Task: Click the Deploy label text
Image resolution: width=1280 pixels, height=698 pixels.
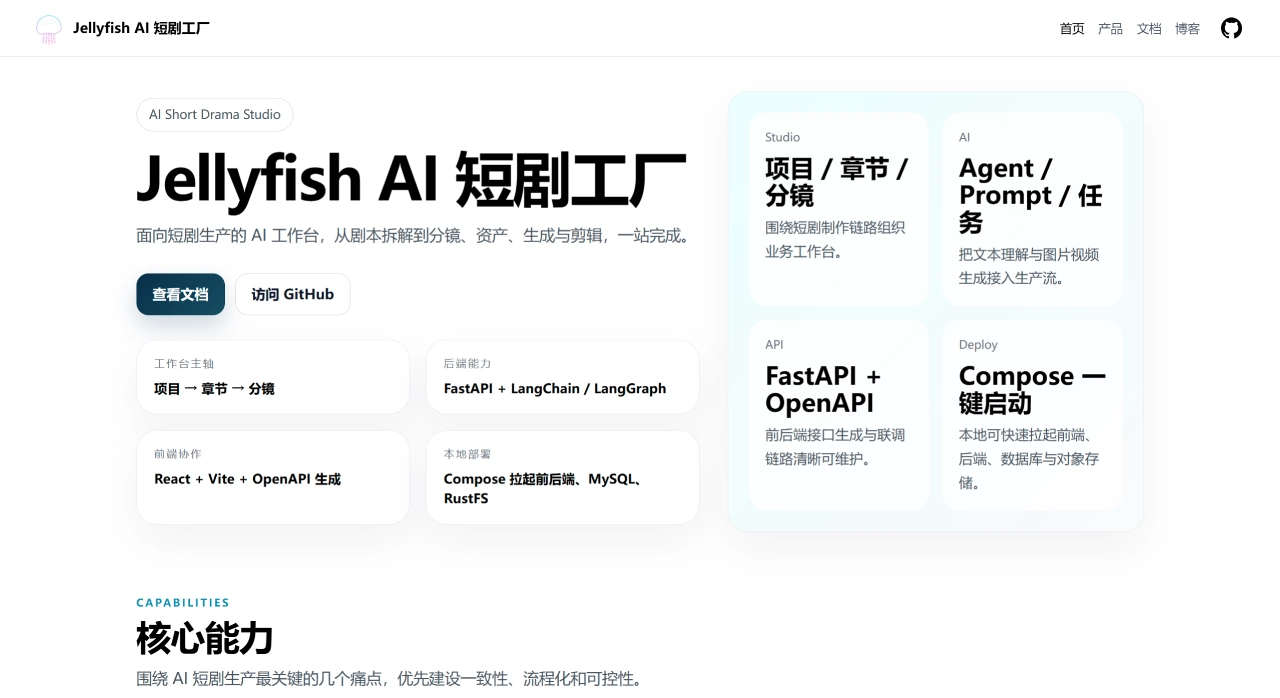Action: (x=978, y=345)
